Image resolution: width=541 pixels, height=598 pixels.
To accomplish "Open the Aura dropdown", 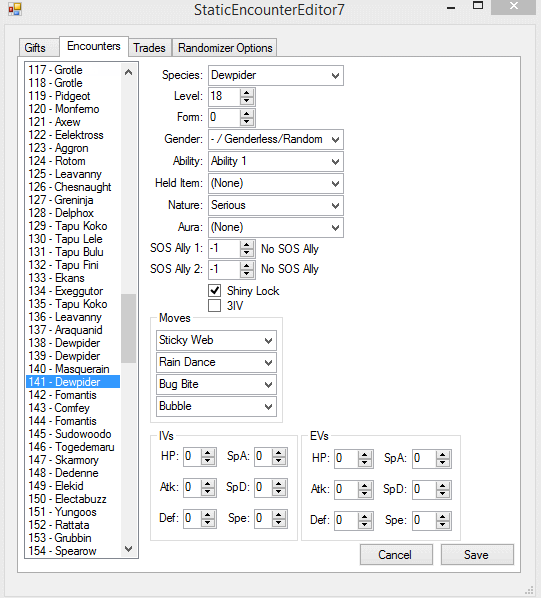I will pyautogui.click(x=336, y=228).
